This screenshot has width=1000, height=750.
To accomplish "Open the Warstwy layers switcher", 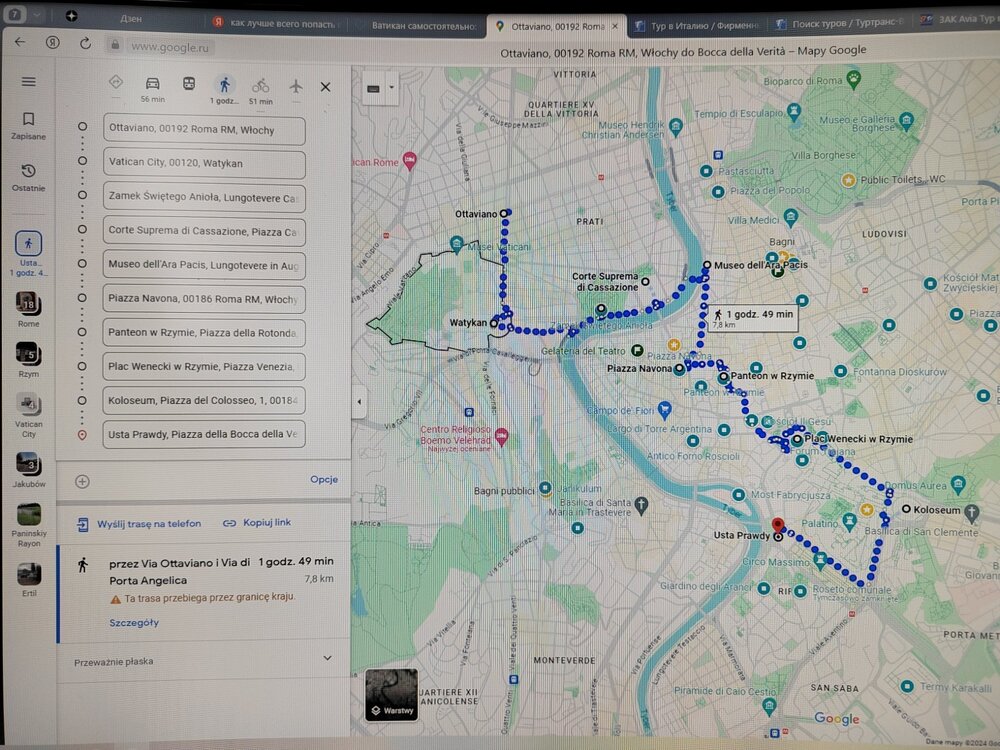I will (x=392, y=695).
